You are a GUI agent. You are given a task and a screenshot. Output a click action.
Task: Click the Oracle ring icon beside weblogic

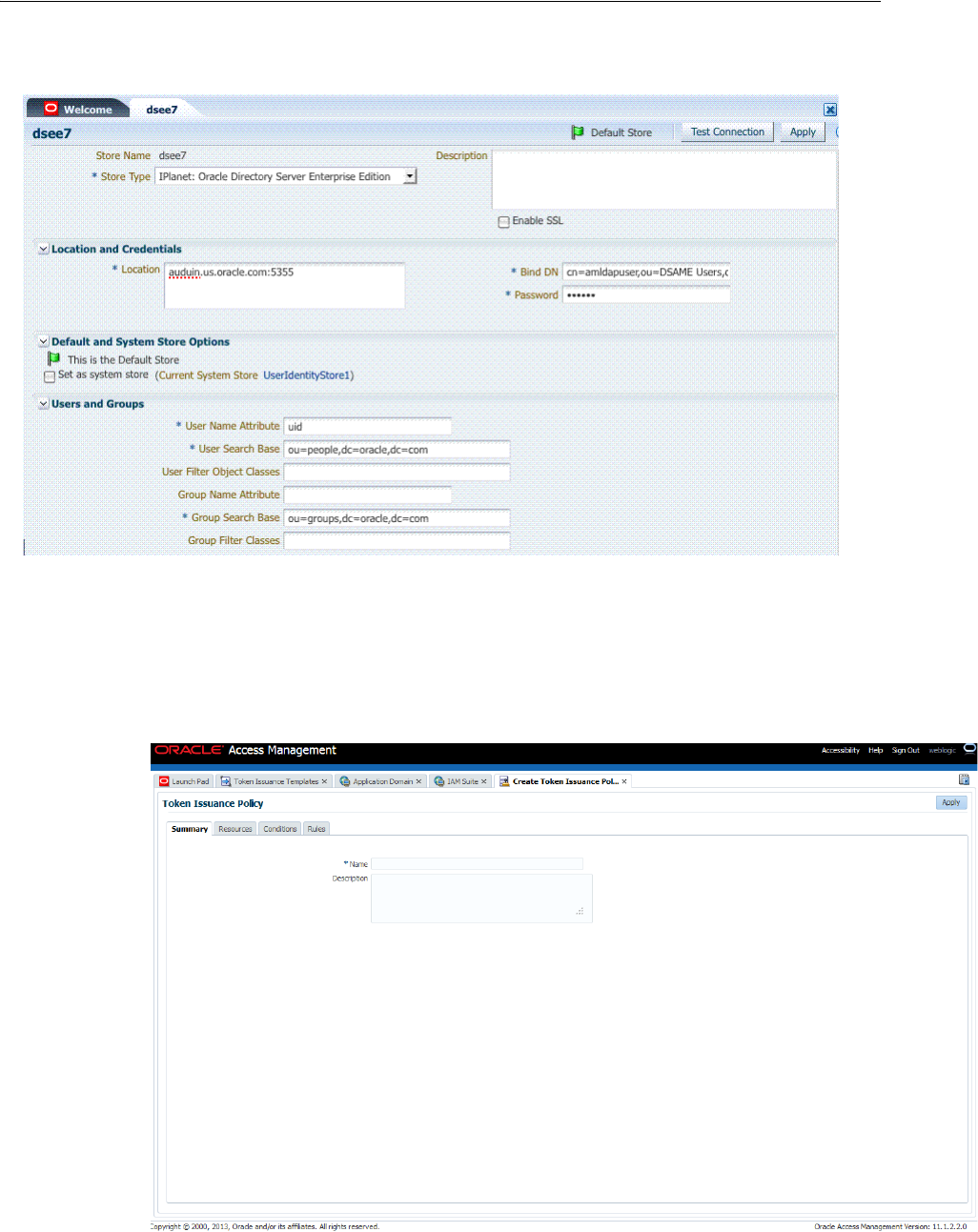tap(970, 749)
